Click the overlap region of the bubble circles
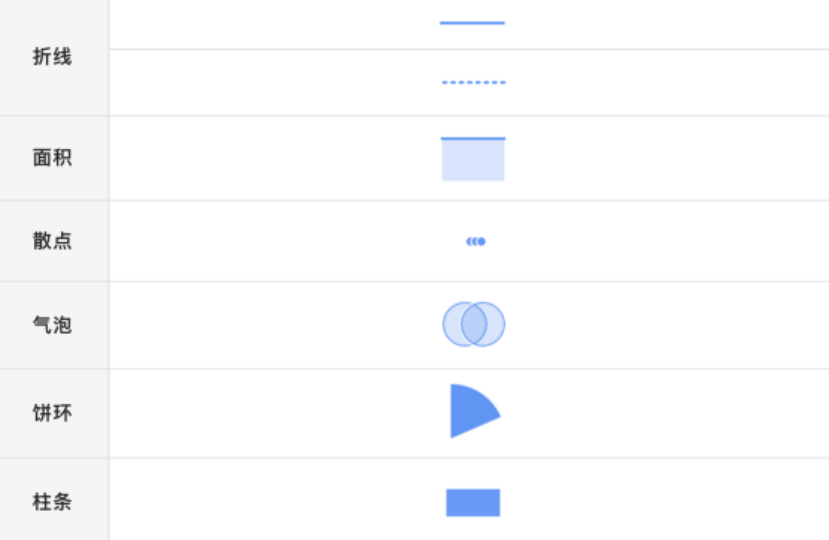 pyautogui.click(x=474, y=324)
